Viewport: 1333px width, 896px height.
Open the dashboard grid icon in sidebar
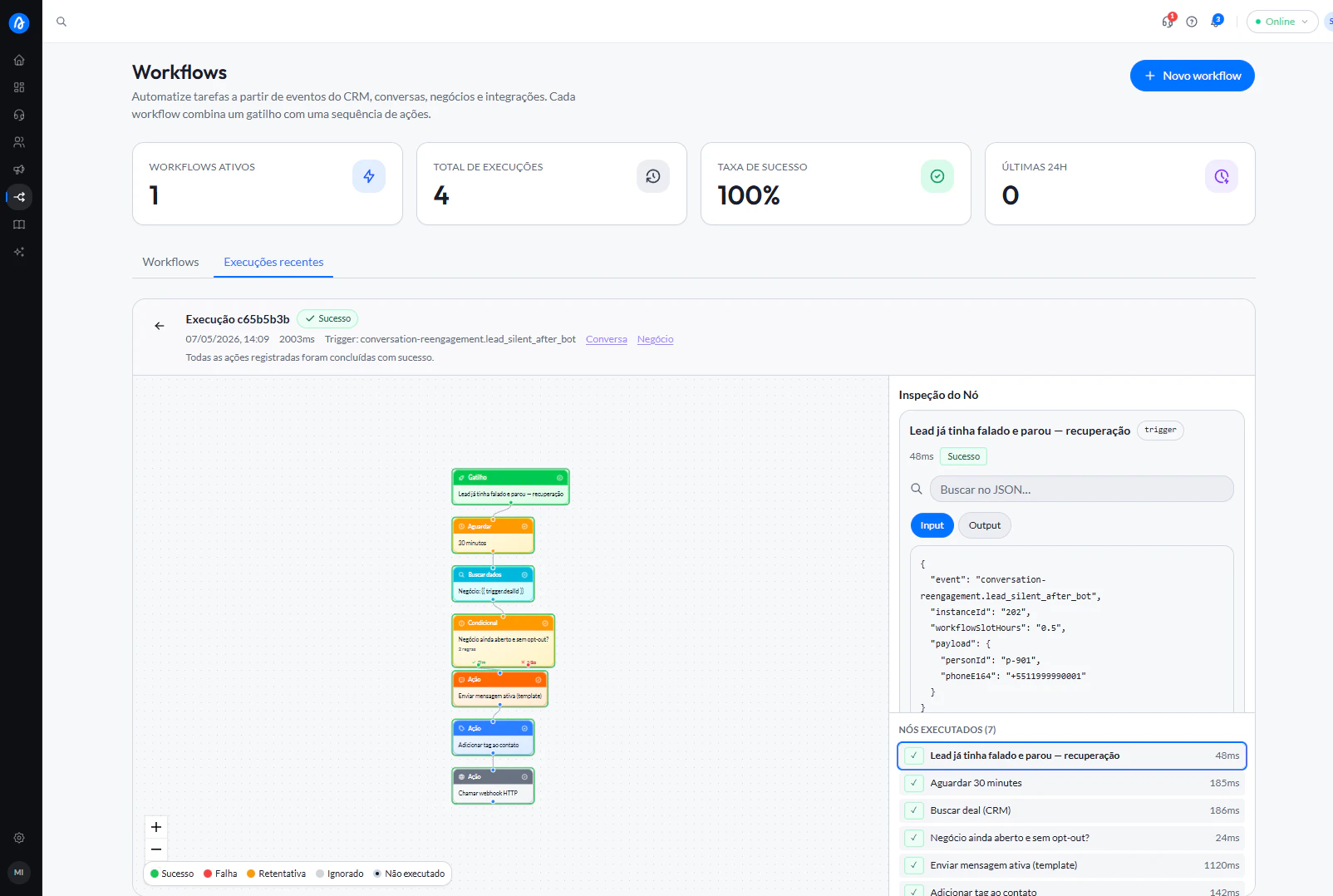[x=19, y=87]
